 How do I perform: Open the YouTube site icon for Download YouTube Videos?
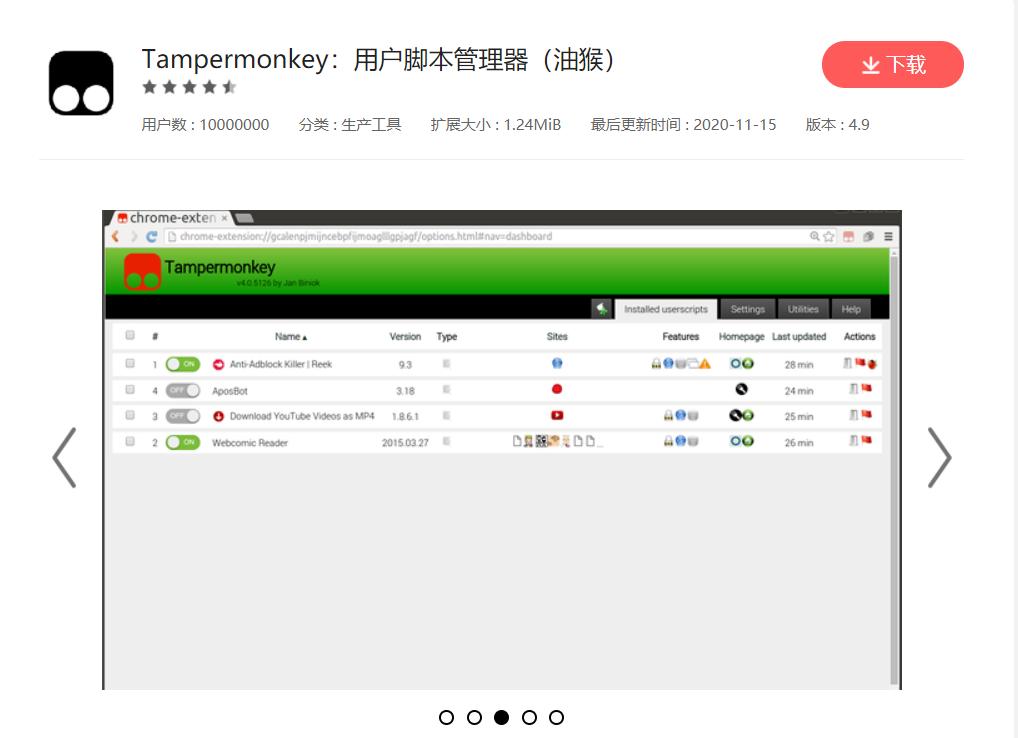(x=556, y=416)
